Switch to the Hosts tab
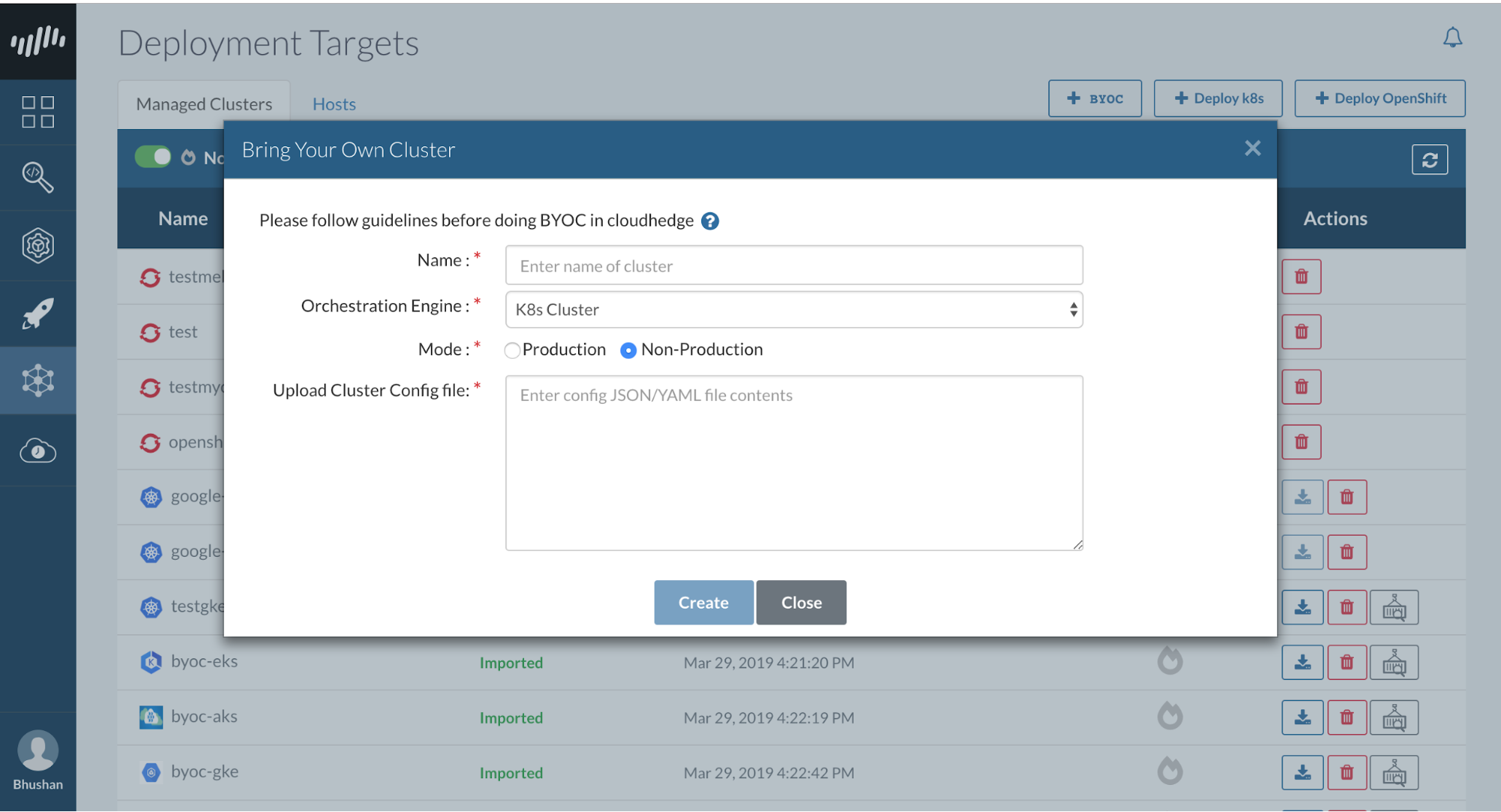1501x812 pixels. (333, 104)
